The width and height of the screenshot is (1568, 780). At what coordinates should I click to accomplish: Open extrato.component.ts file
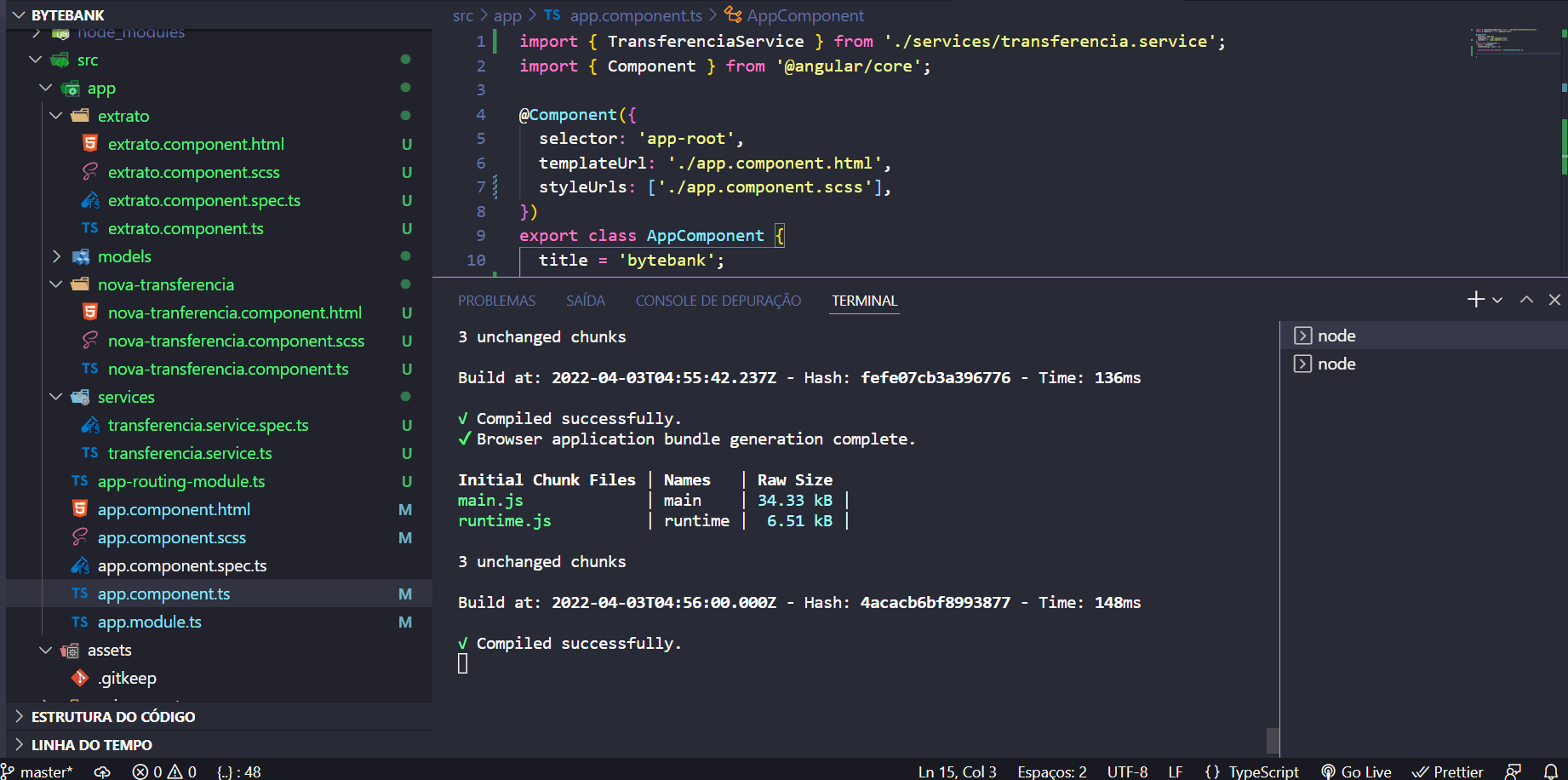186,228
